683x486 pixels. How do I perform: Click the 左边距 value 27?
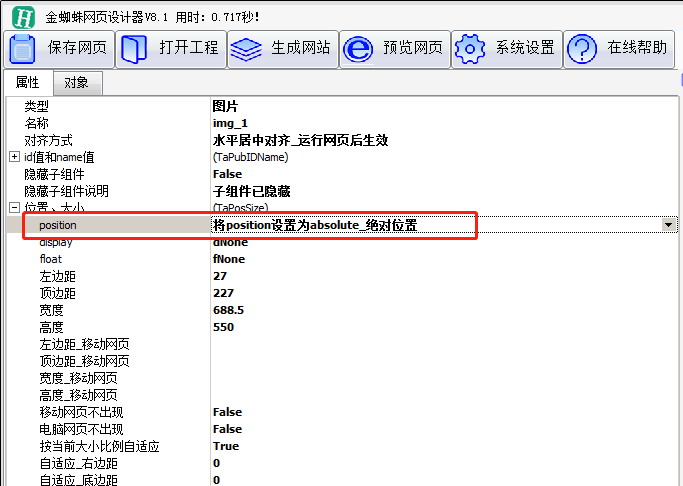click(x=220, y=276)
